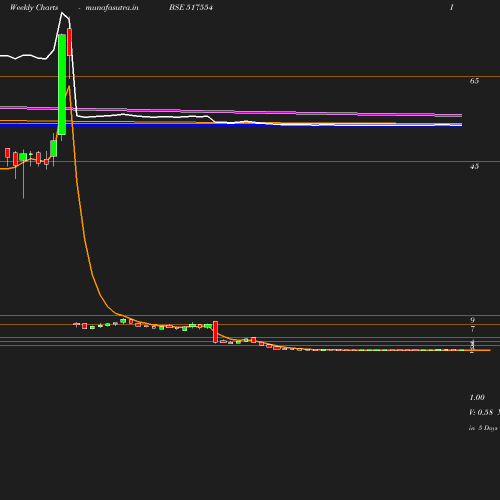The width and height of the screenshot is (500, 500).
Task: Click the "Weekly Charts" title text
Action: click(x=34, y=7)
